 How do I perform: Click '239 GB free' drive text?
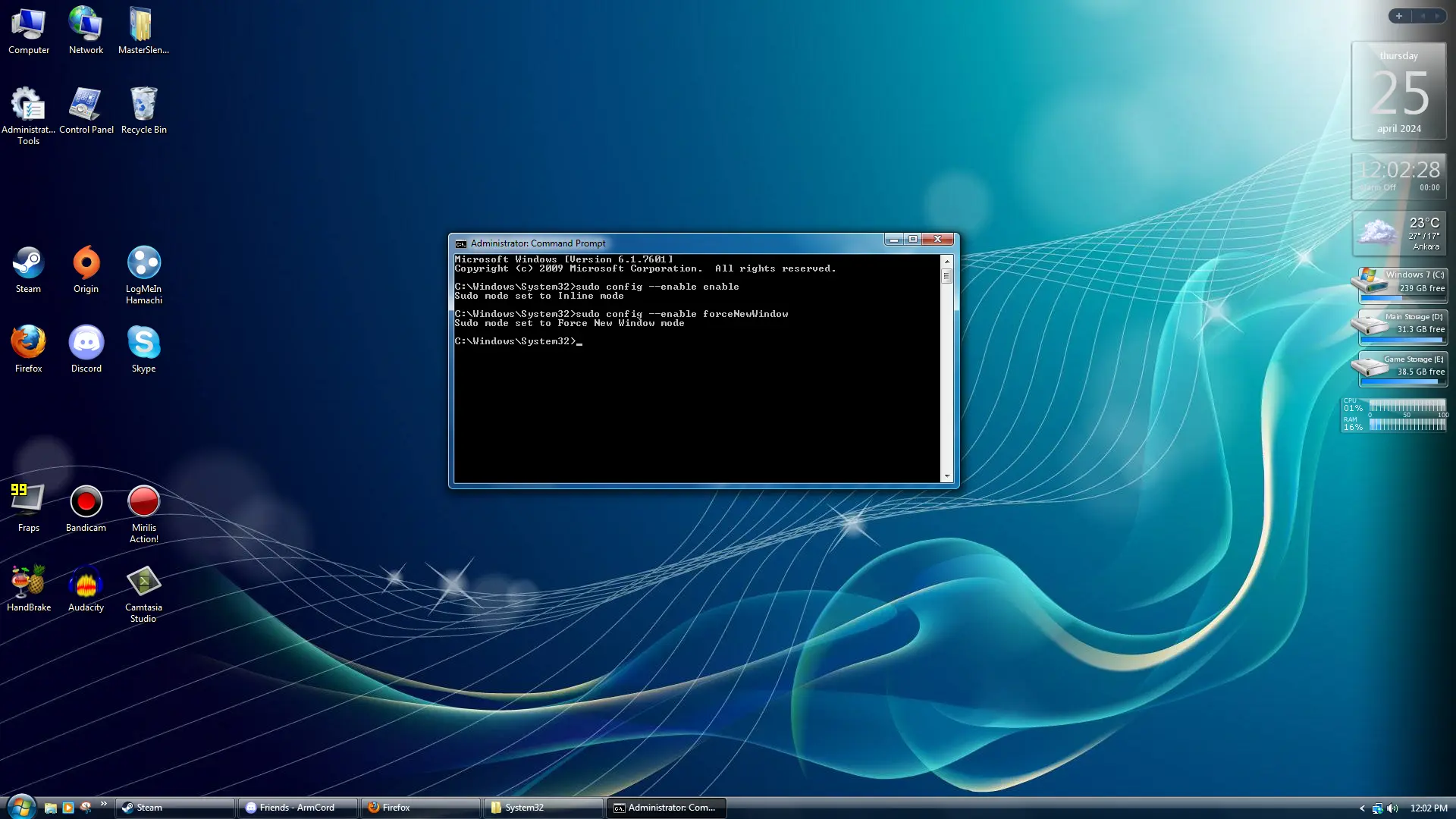(x=1422, y=288)
